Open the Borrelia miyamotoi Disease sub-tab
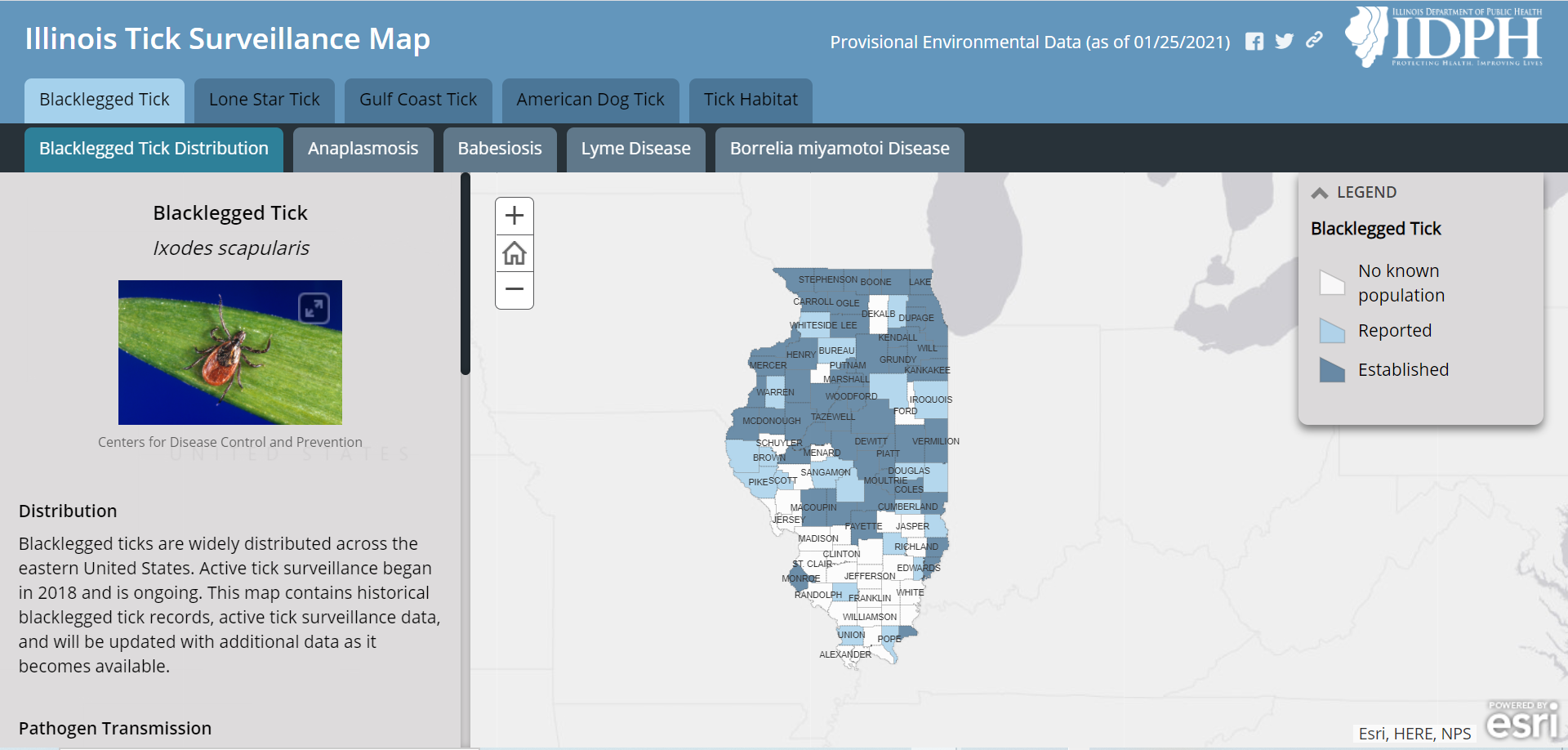 pyautogui.click(x=840, y=149)
